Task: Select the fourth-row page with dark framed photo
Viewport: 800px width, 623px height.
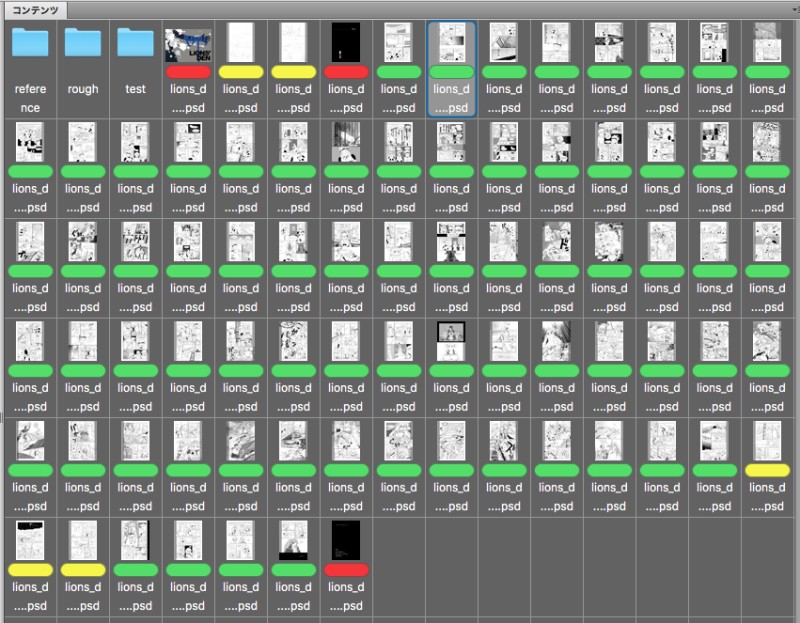Action: tap(452, 341)
